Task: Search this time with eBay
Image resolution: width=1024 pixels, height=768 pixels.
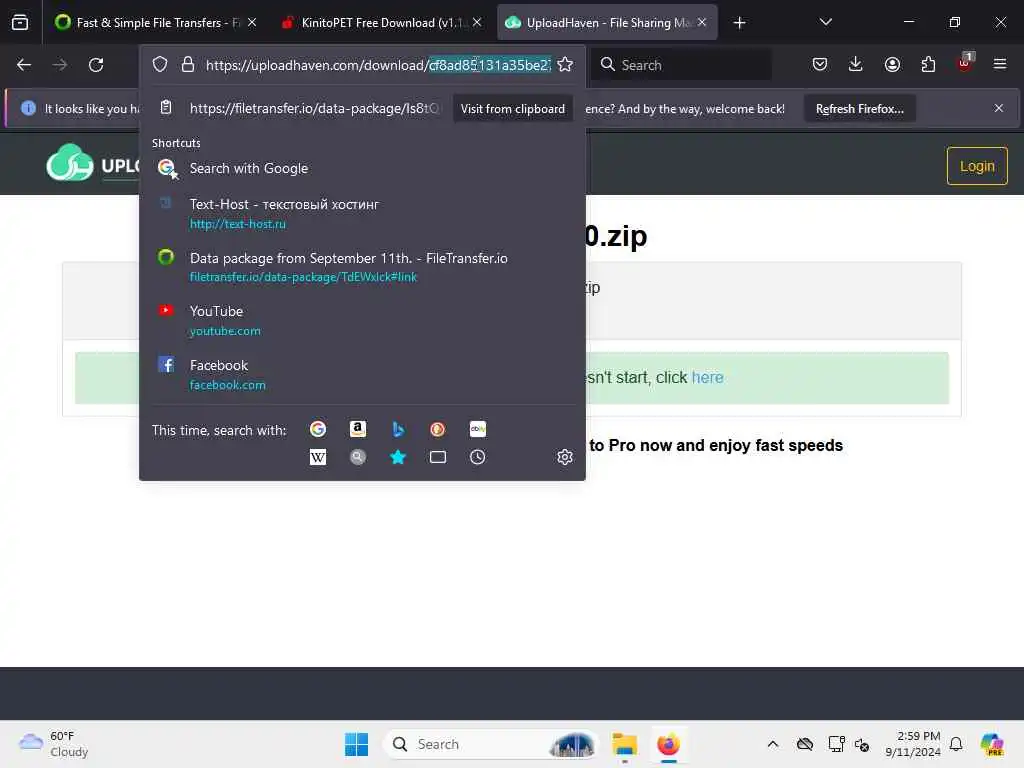Action: (477, 429)
